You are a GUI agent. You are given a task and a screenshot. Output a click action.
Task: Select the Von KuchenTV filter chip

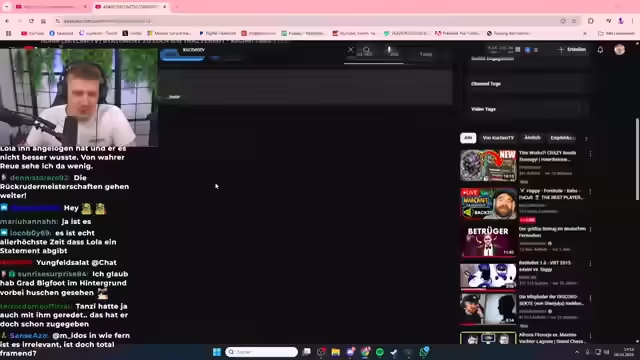[498, 138]
